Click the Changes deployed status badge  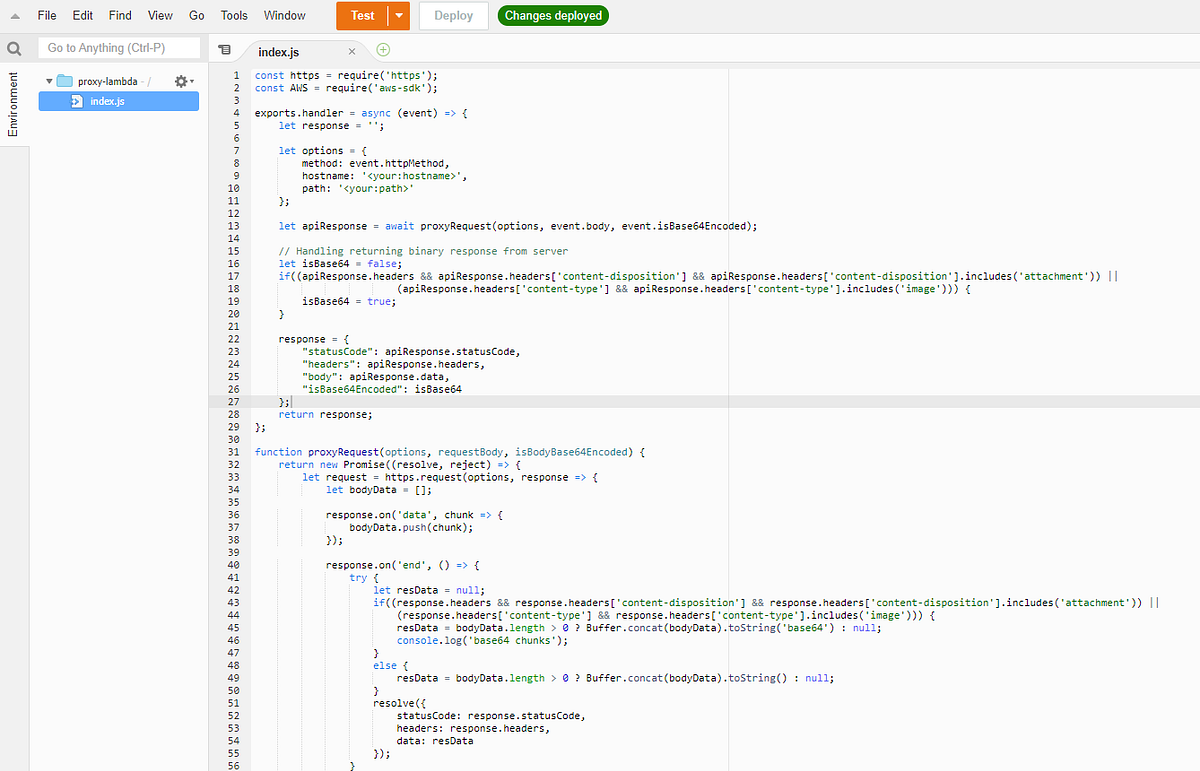[553, 16]
